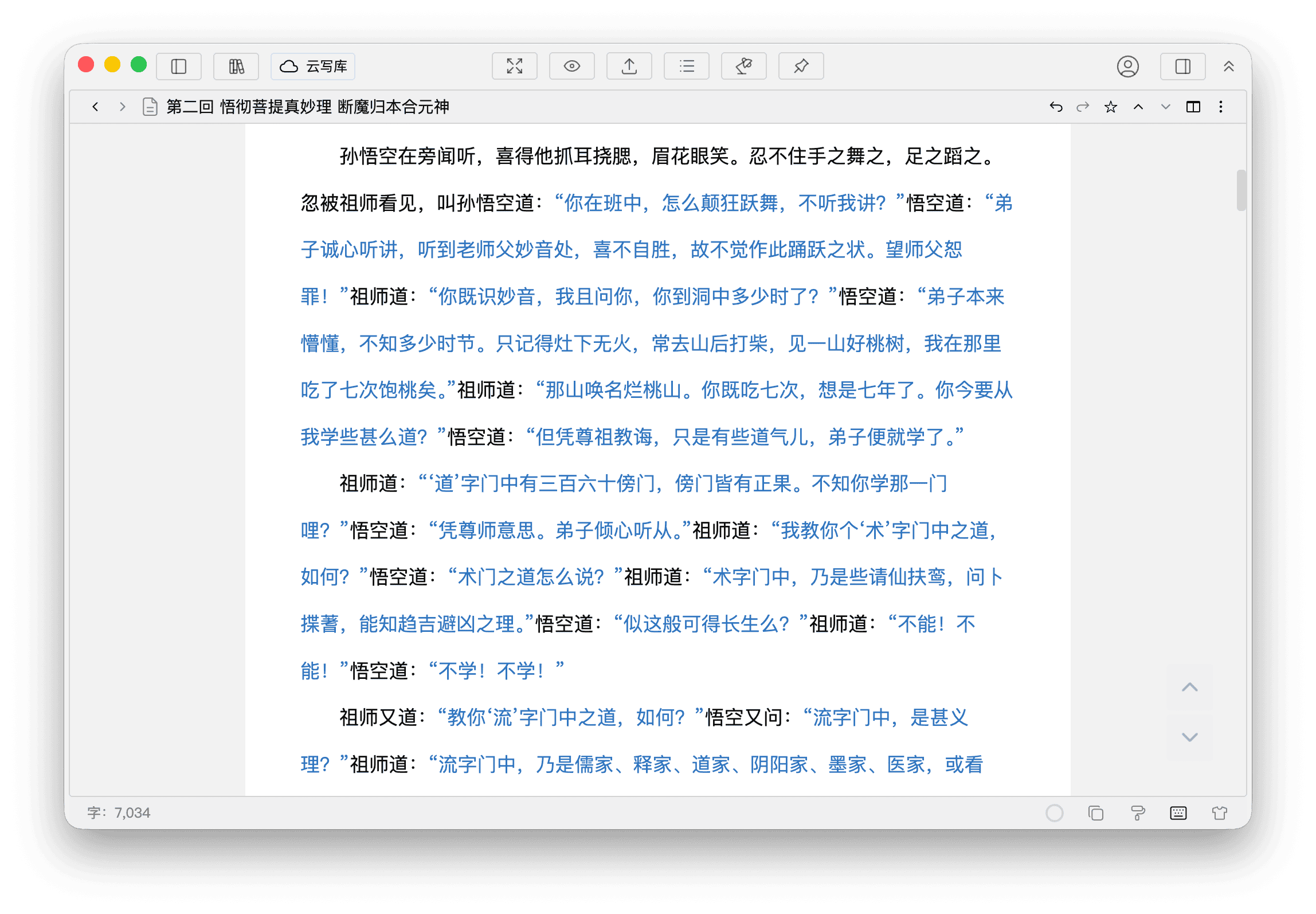Star this document as favorite

[1111, 107]
